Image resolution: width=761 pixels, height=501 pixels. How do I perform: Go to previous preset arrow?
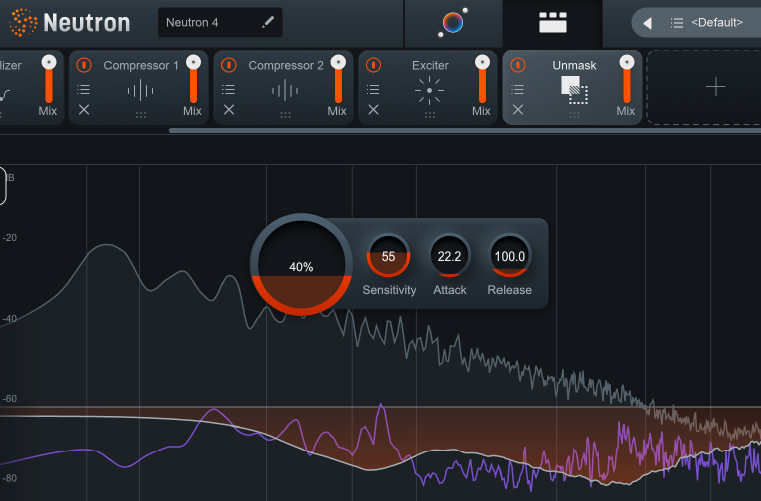tap(647, 23)
